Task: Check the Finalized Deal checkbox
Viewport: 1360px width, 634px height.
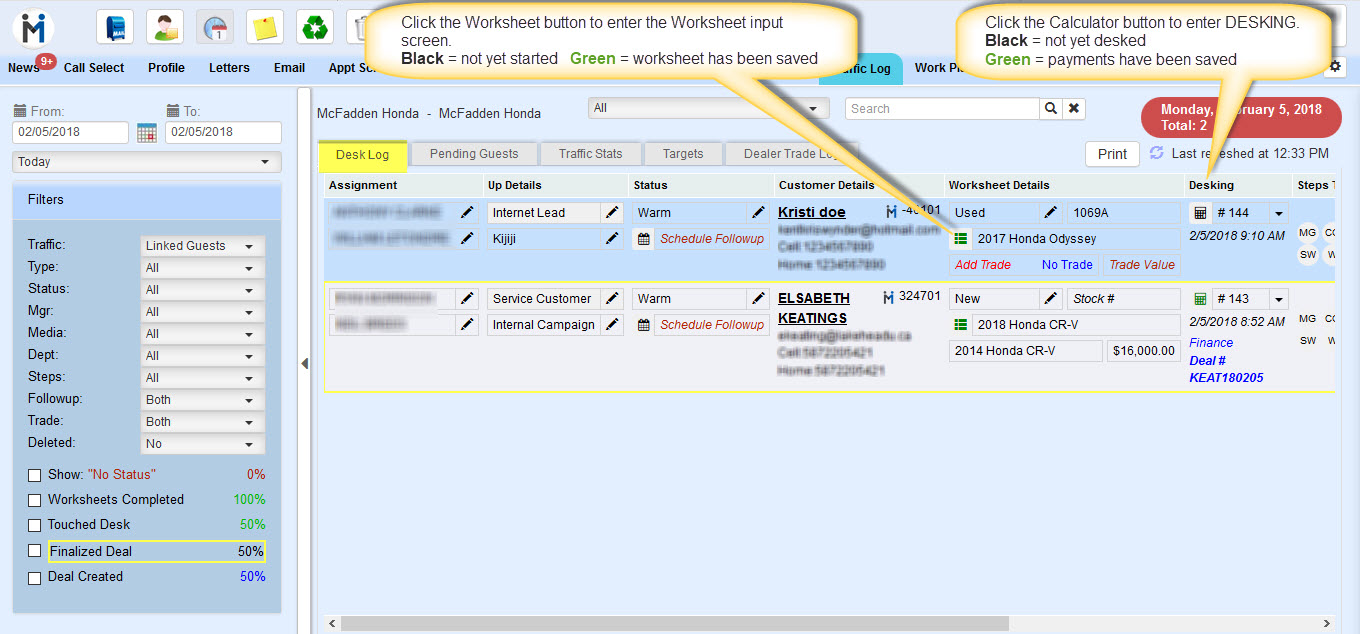Action: [35, 551]
